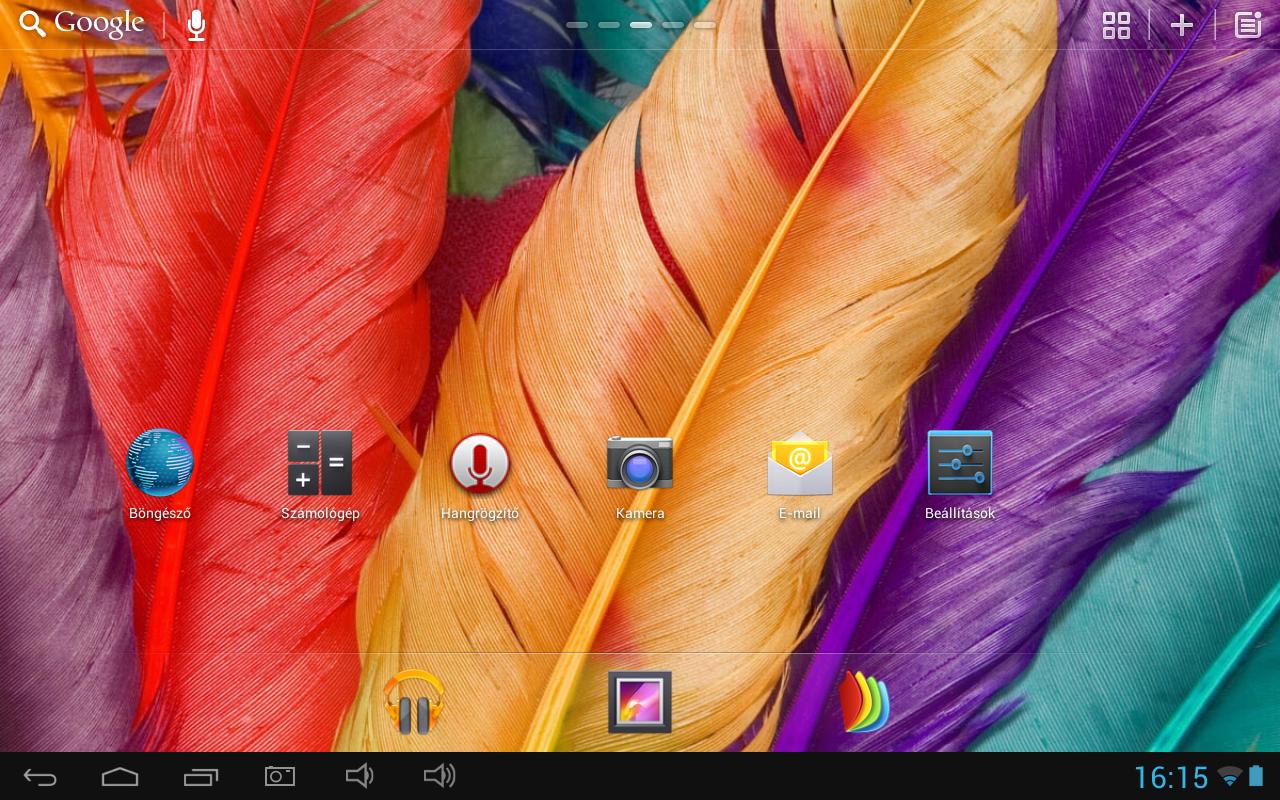Screen dimensions: 1280x800
Task: Tap the plus add widget button
Action: point(1182,25)
